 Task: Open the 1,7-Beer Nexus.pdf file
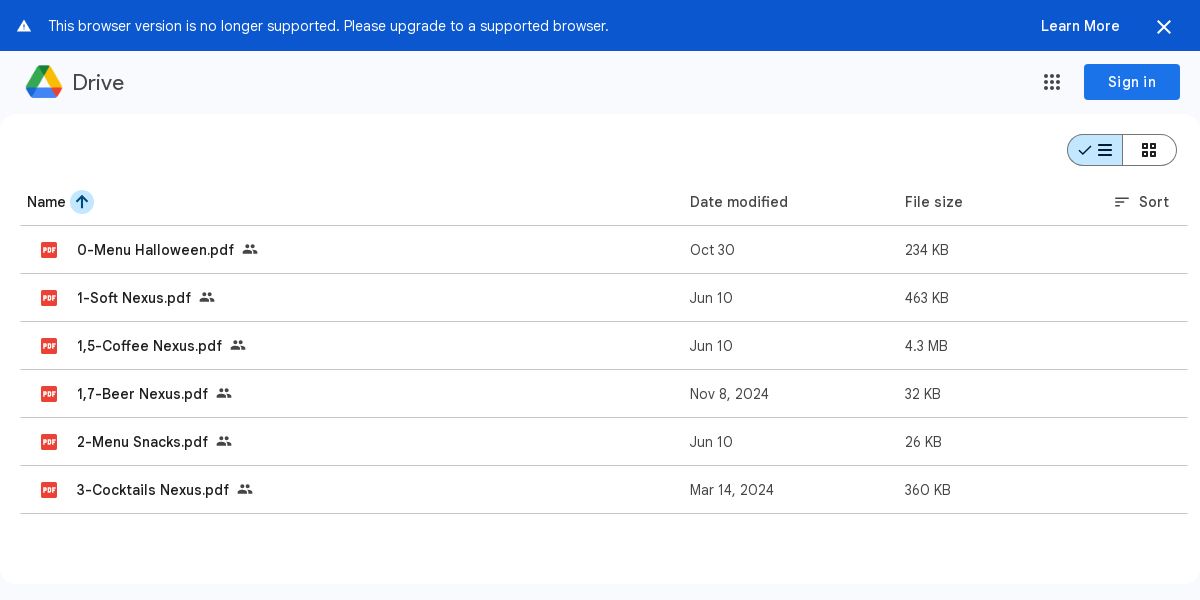[142, 394]
